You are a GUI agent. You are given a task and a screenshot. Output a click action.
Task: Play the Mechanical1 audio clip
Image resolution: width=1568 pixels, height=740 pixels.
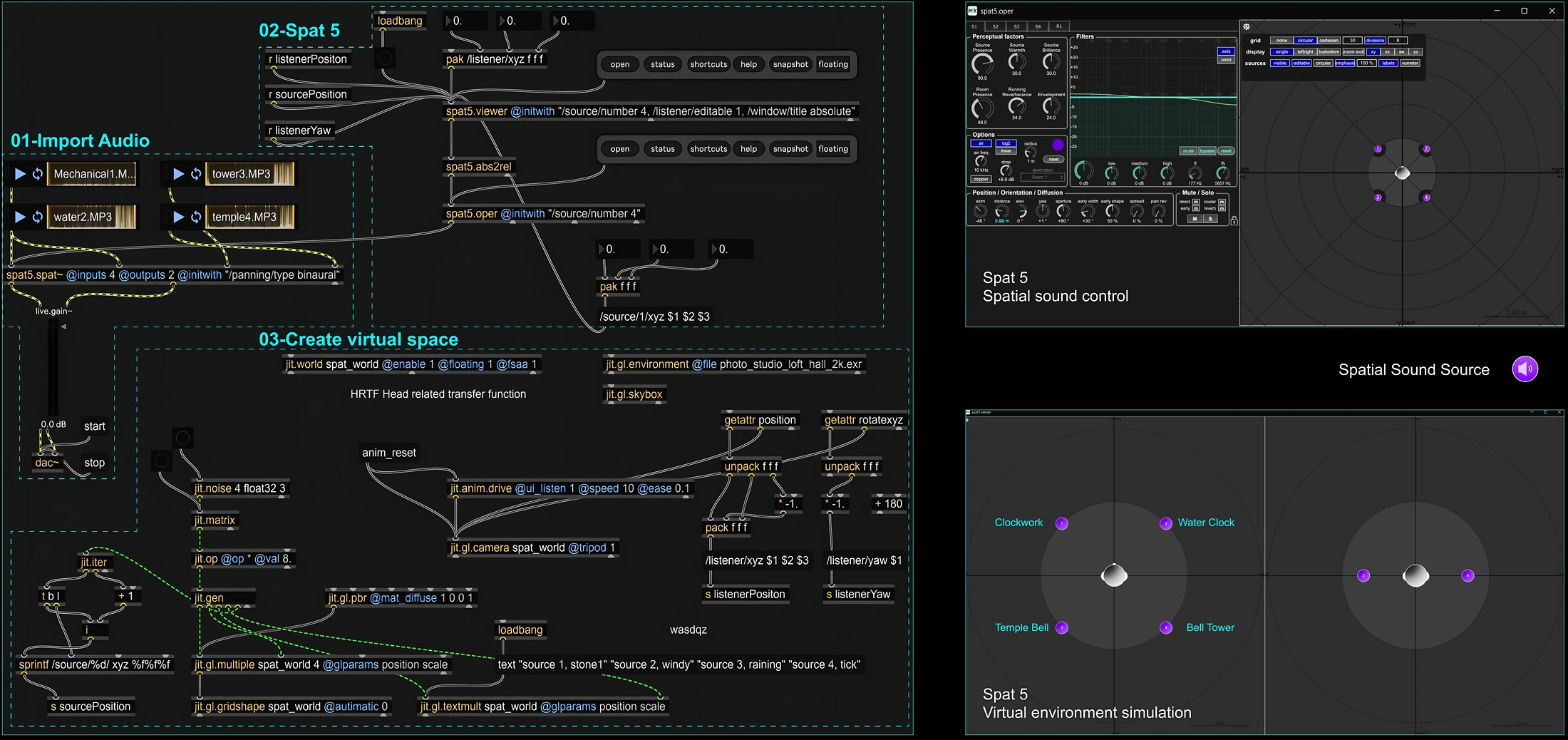[x=20, y=174]
